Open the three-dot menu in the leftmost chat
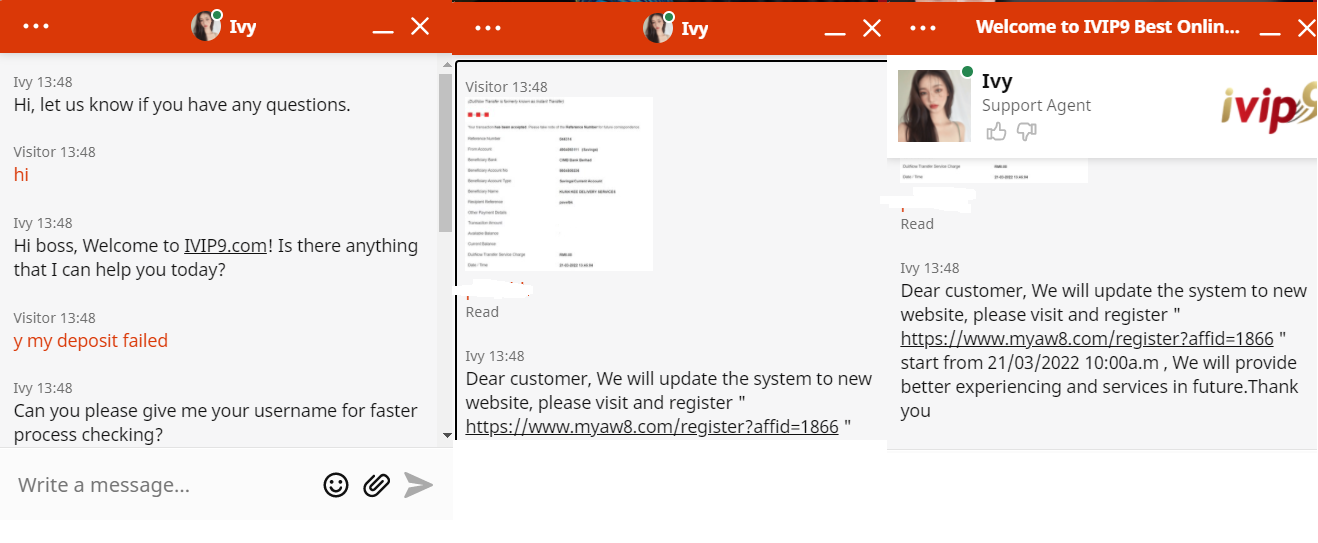 pyautogui.click(x=36, y=26)
